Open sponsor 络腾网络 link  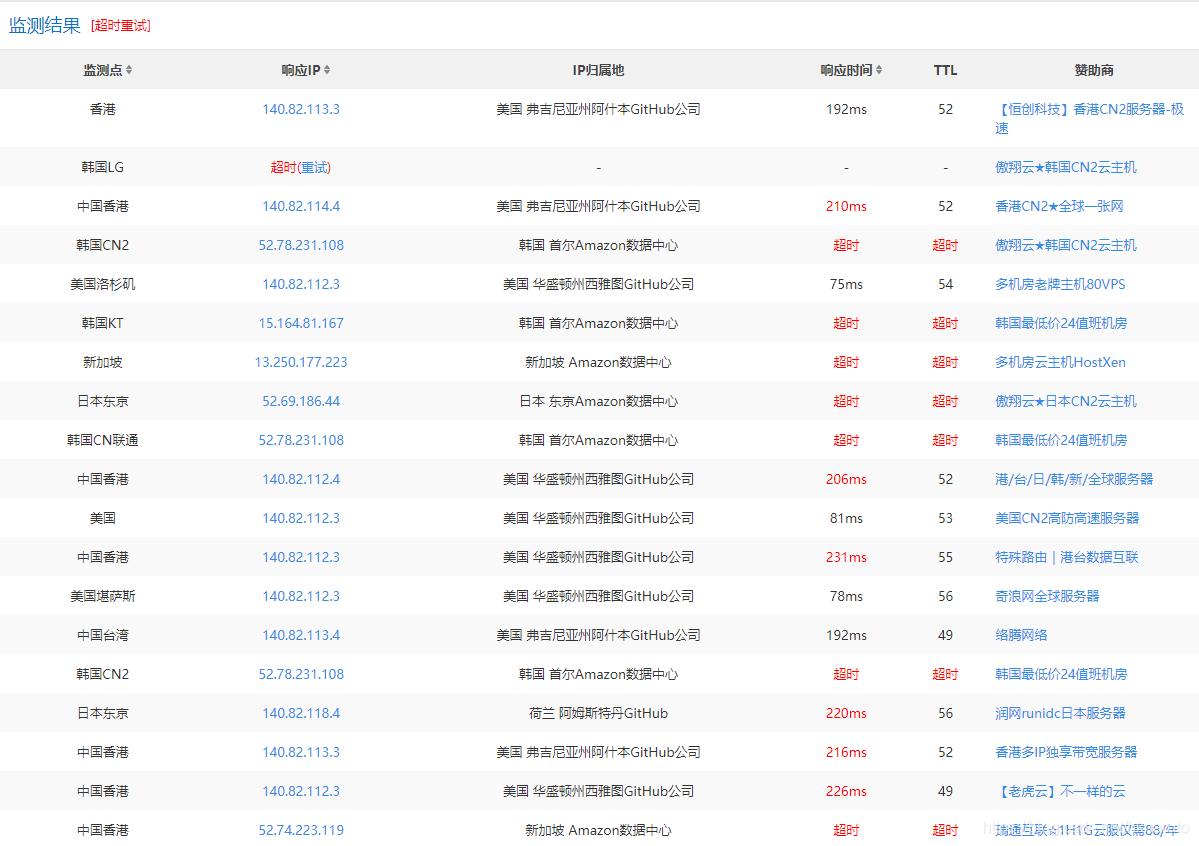coord(1021,635)
